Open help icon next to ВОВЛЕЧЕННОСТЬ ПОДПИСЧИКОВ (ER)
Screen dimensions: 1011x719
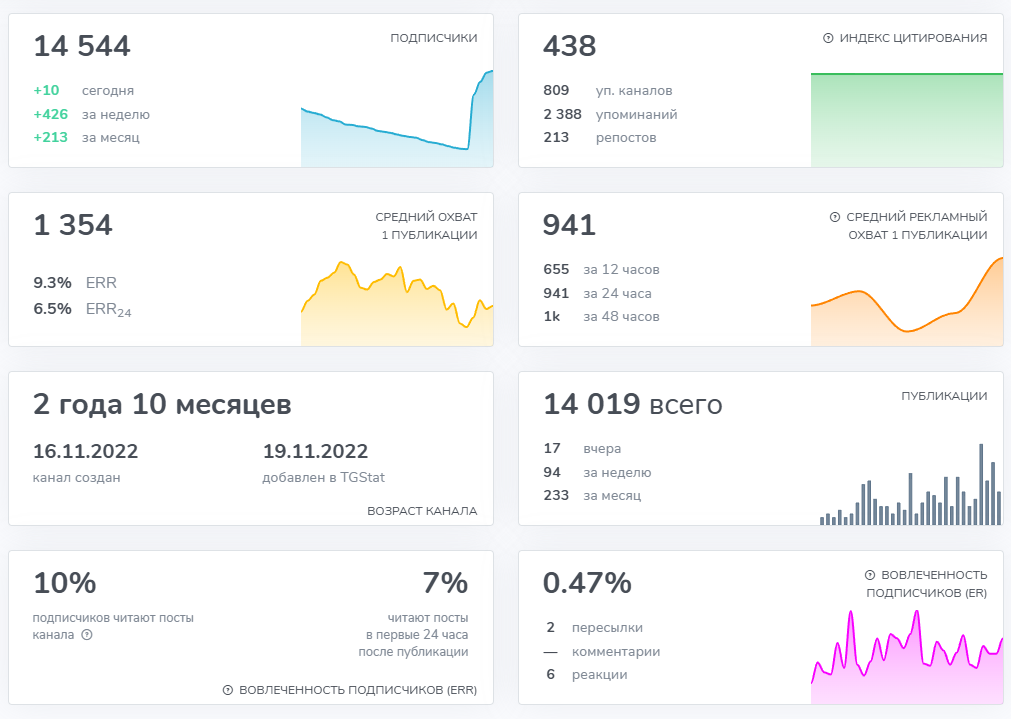pos(870,575)
